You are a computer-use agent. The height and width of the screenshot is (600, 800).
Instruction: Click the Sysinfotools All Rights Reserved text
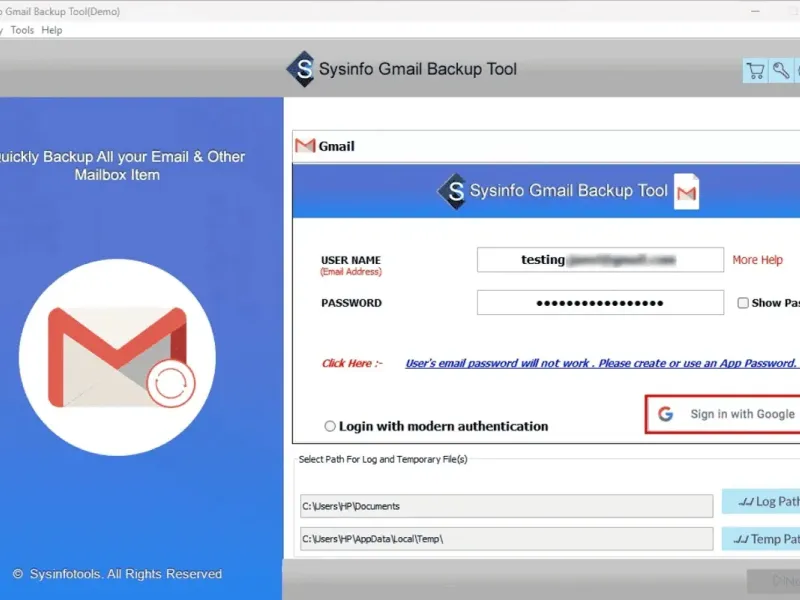coord(118,574)
